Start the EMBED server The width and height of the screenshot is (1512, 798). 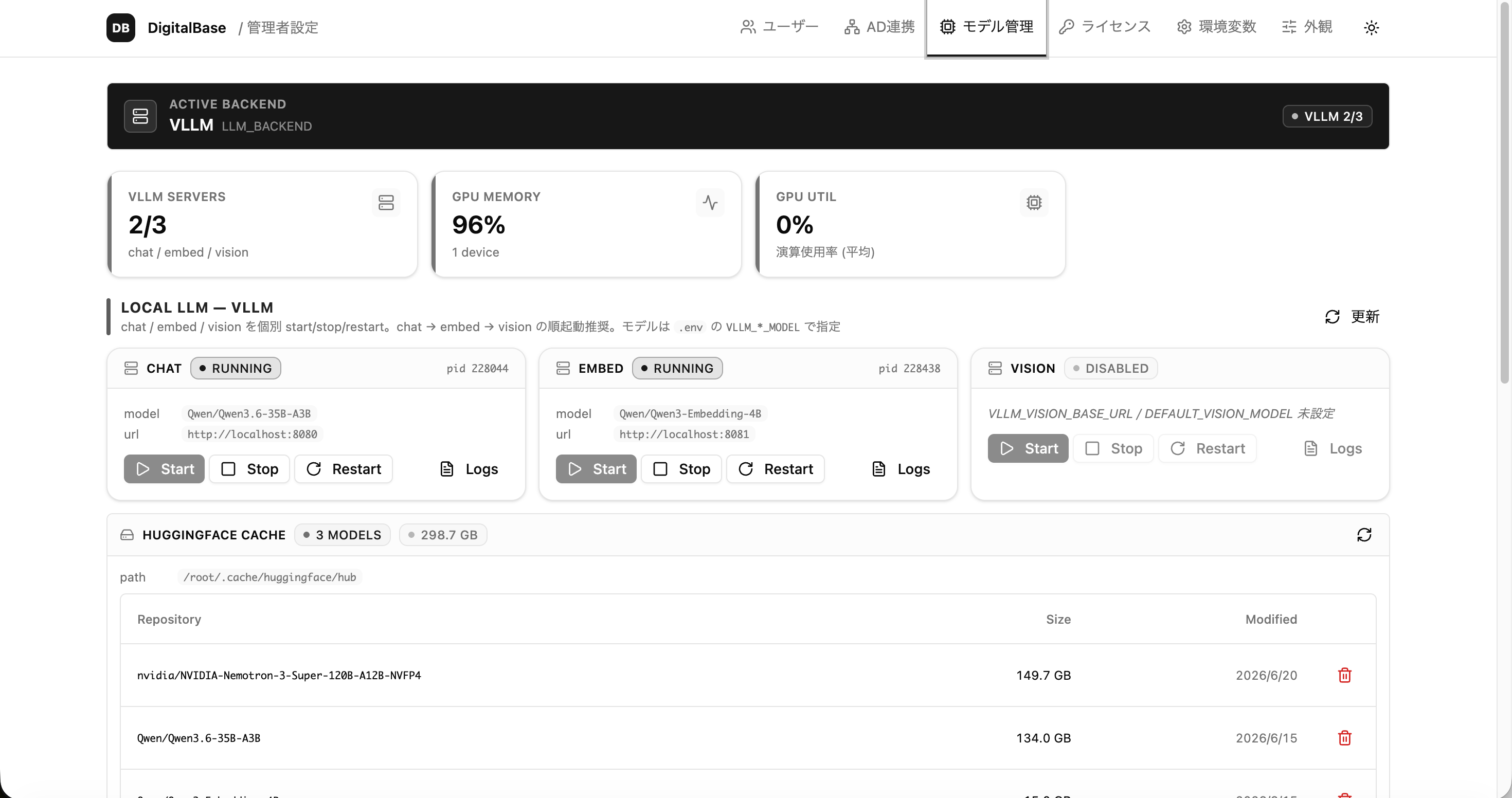(597, 469)
